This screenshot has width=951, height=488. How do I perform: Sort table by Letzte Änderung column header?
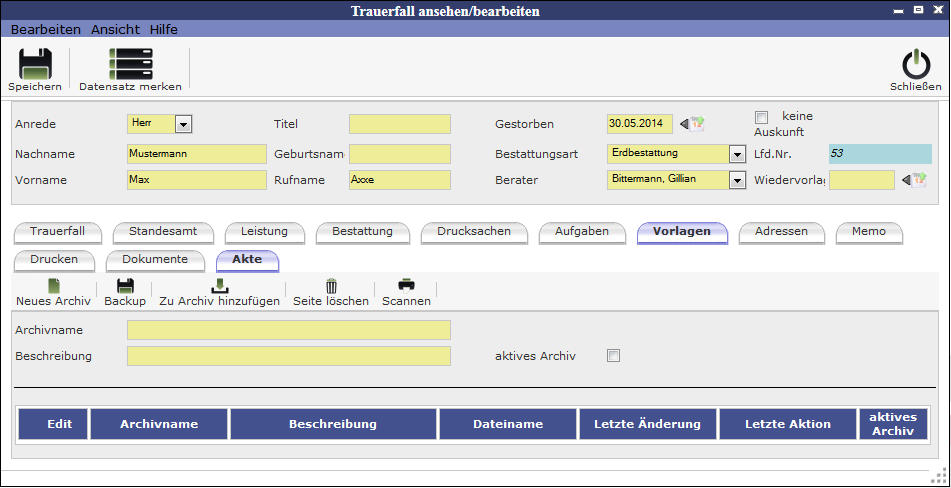point(648,424)
